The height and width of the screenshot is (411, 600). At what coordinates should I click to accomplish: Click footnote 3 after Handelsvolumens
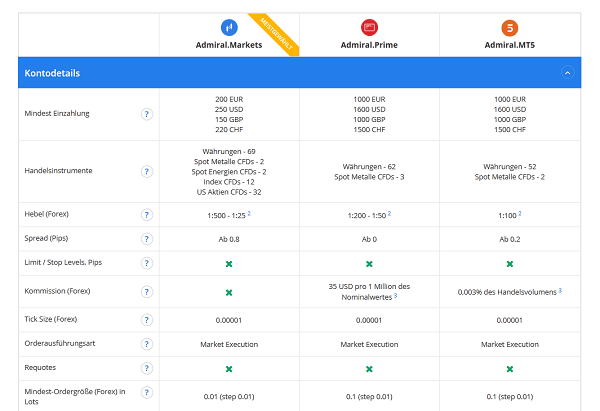coord(560,290)
